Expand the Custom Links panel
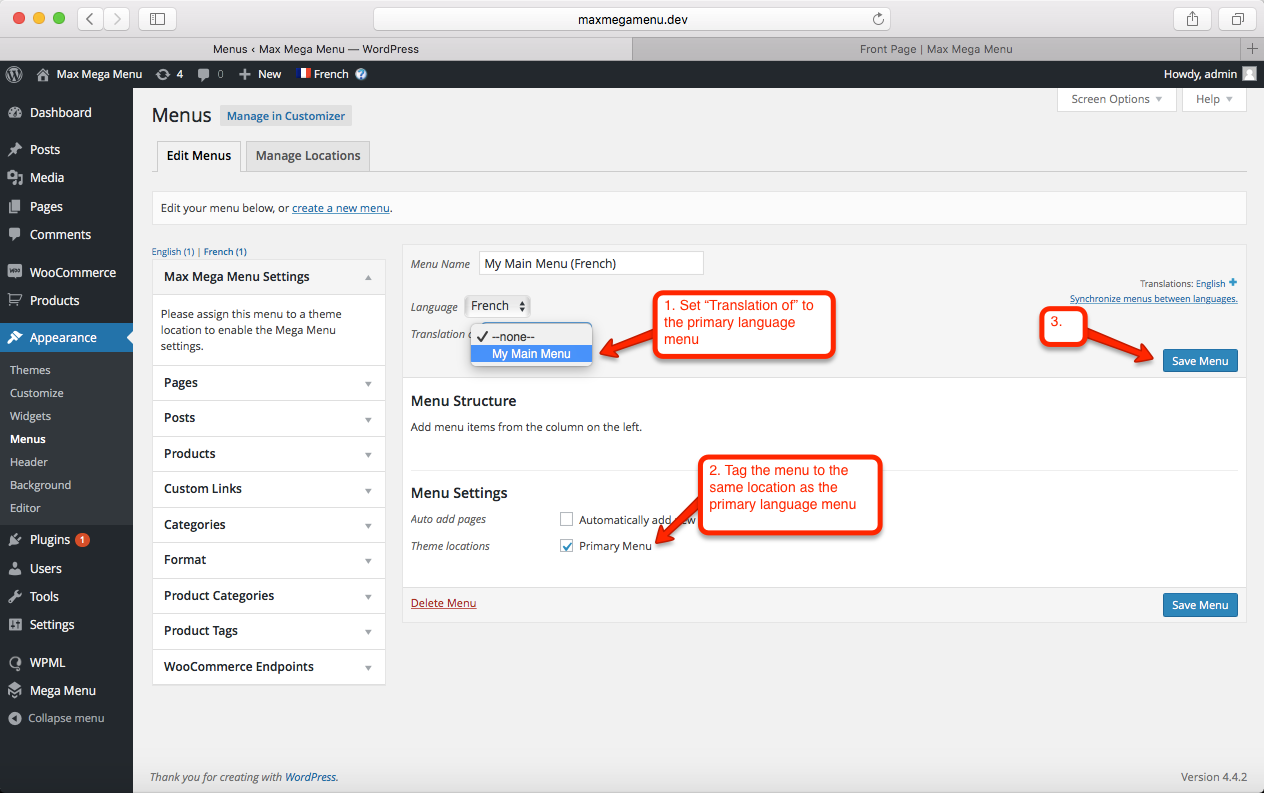This screenshot has width=1264, height=793. click(268, 489)
